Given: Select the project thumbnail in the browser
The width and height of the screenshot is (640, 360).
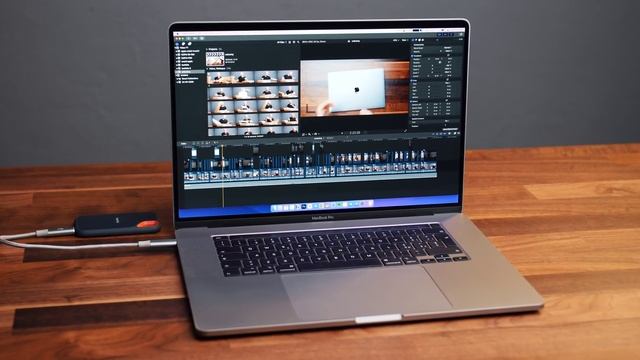Looking at the screenshot, I should (x=215, y=59).
